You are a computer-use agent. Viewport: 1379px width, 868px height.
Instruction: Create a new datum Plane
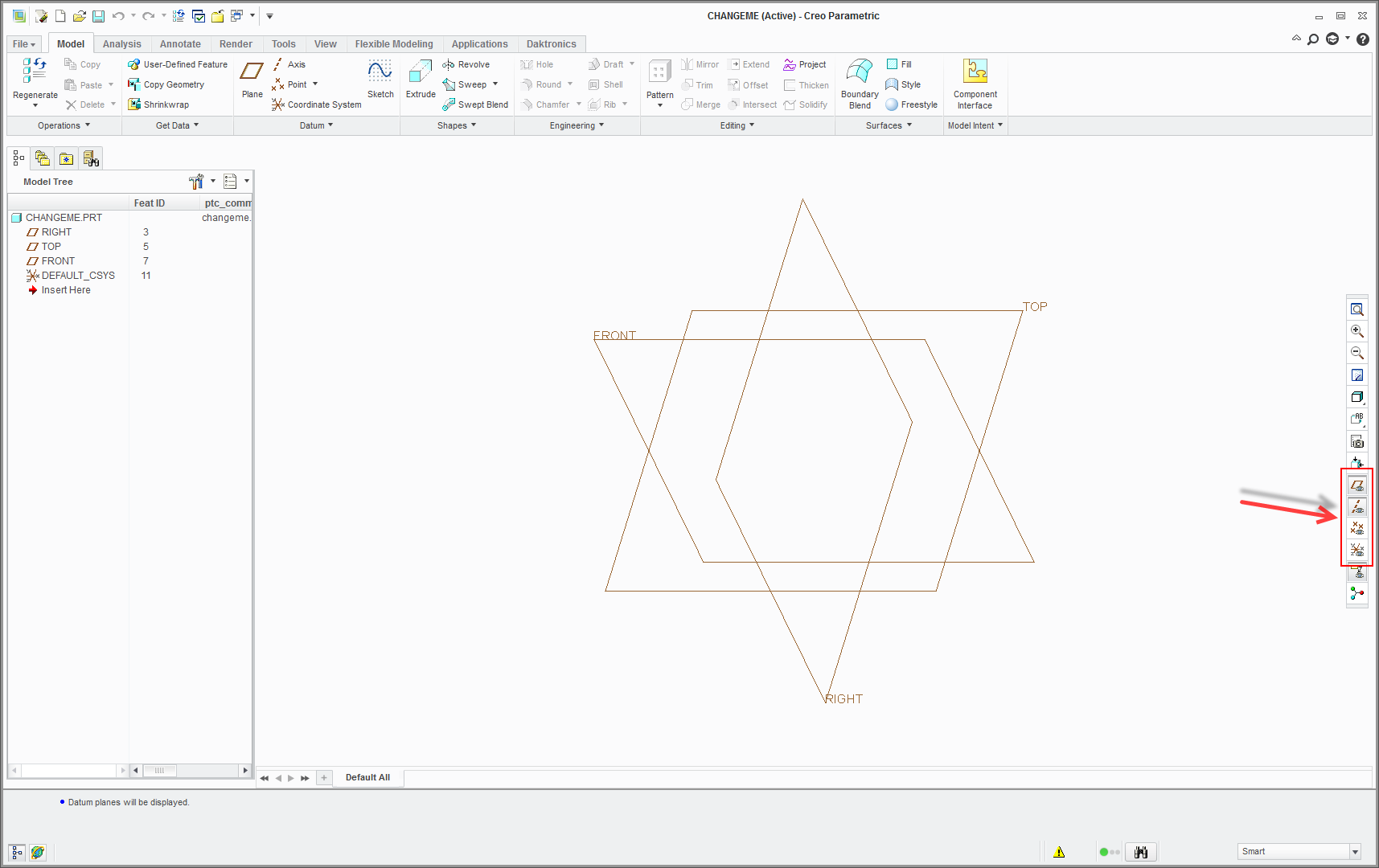click(x=252, y=79)
